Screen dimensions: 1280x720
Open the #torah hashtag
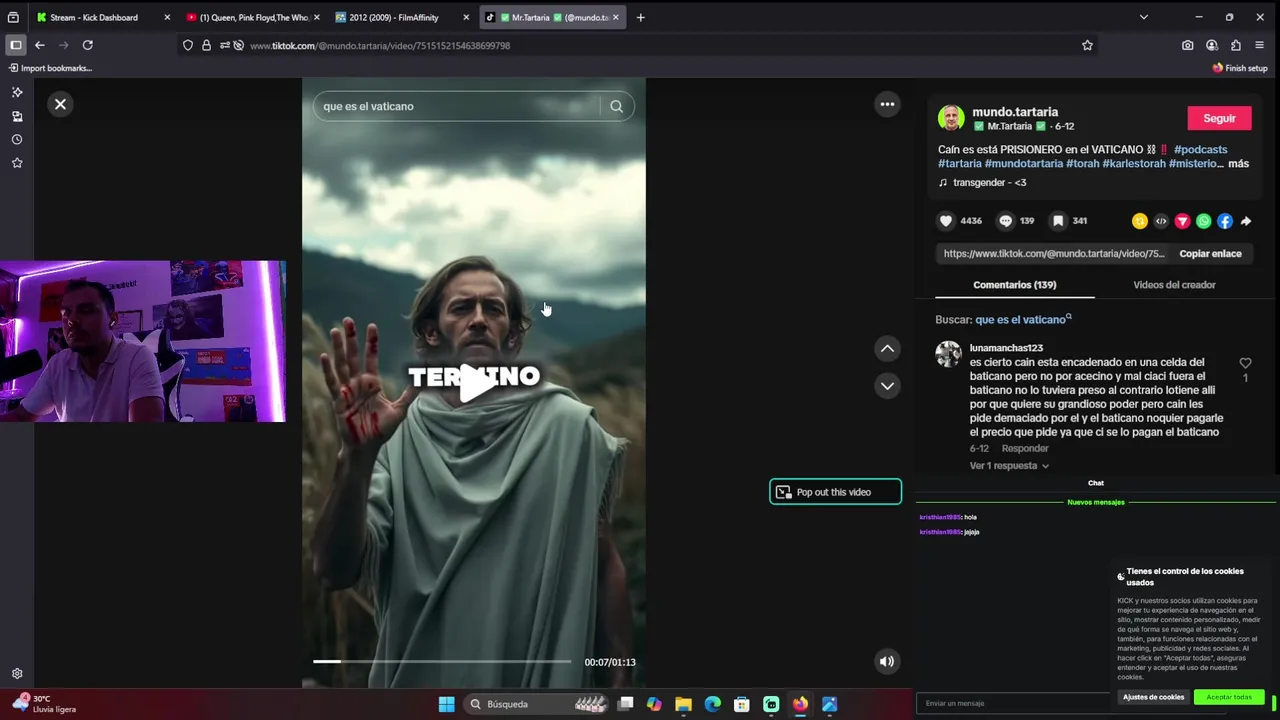coord(1082,164)
